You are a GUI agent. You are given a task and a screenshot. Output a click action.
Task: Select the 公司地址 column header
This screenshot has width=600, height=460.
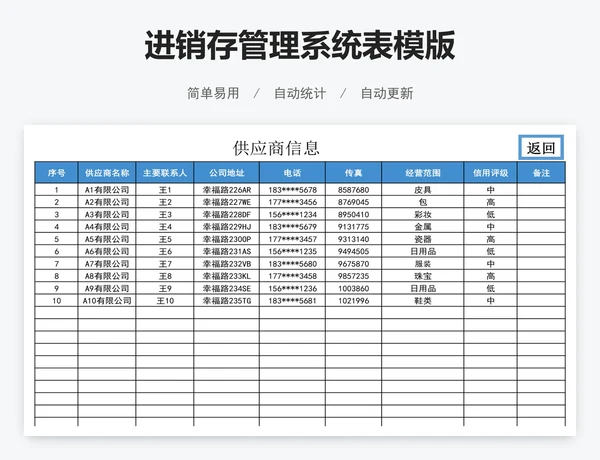(227, 173)
